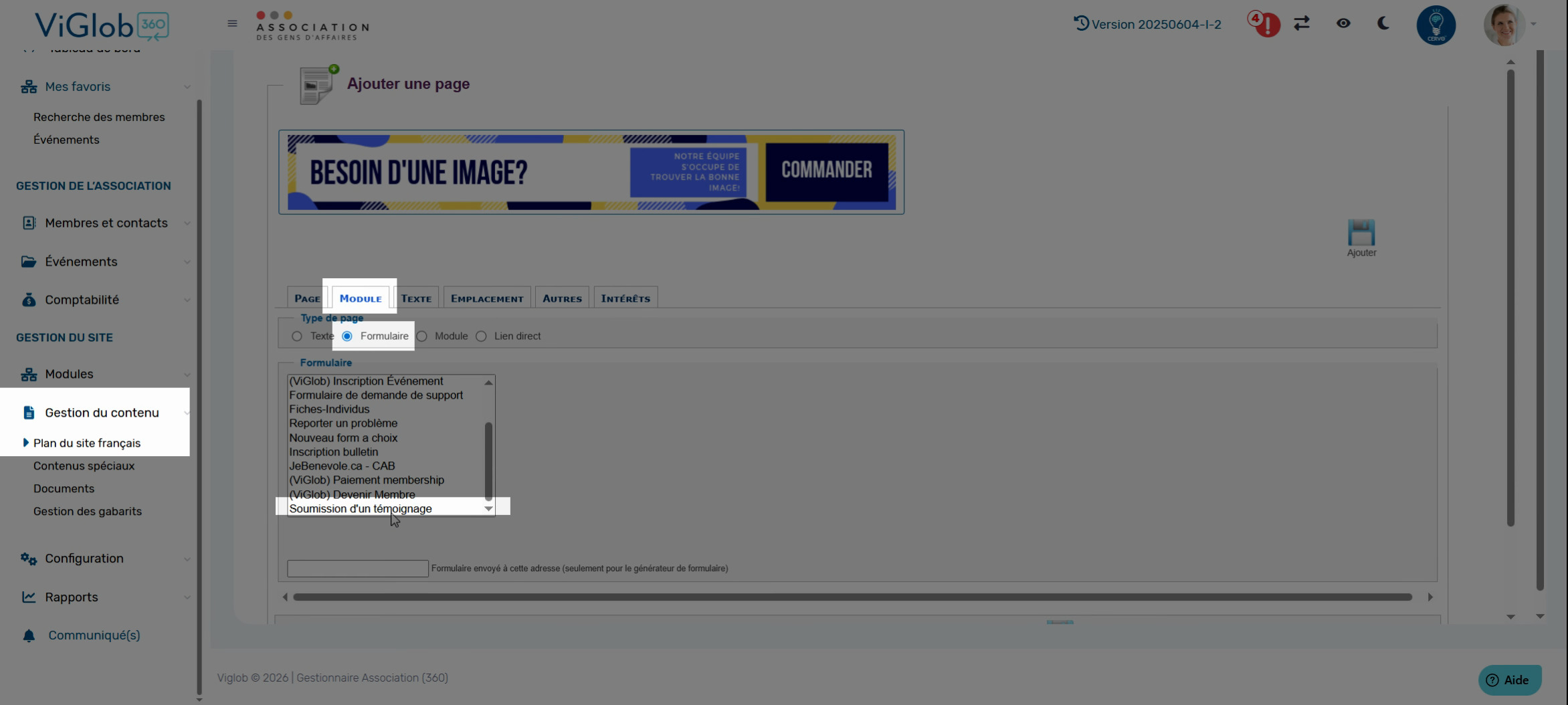Select Fiches-Individus in form list

pyautogui.click(x=329, y=409)
